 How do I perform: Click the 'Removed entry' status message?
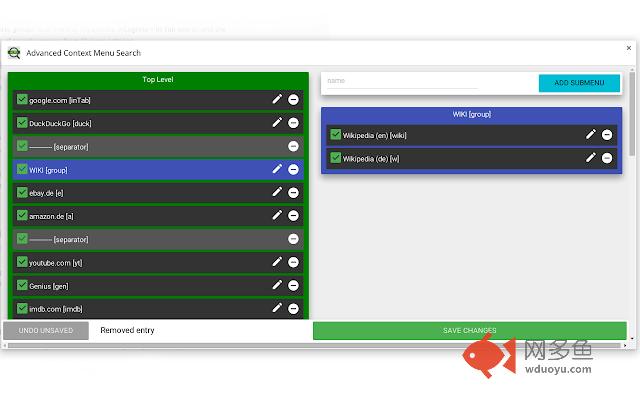(127, 330)
